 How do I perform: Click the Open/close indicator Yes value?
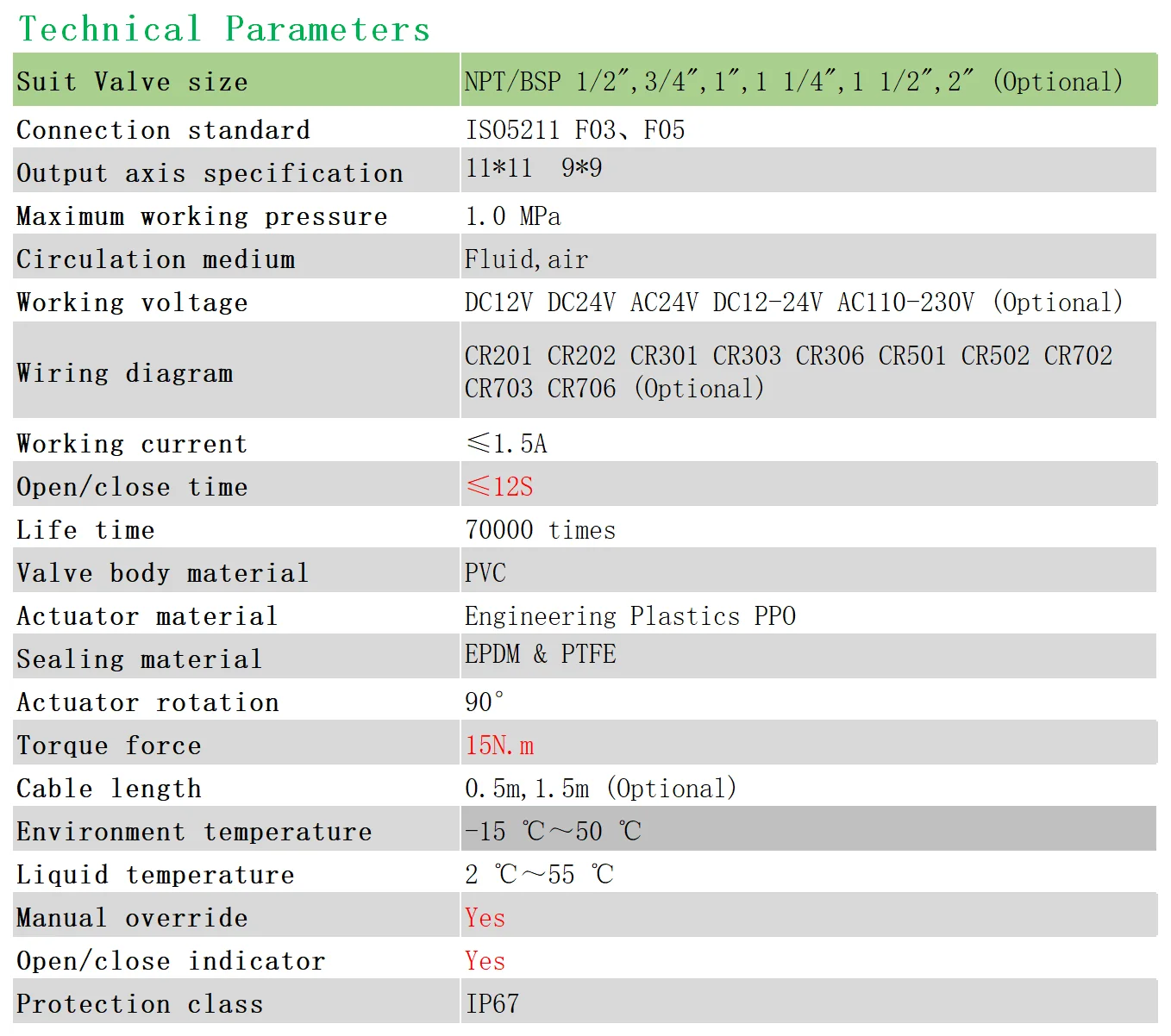coord(485,961)
